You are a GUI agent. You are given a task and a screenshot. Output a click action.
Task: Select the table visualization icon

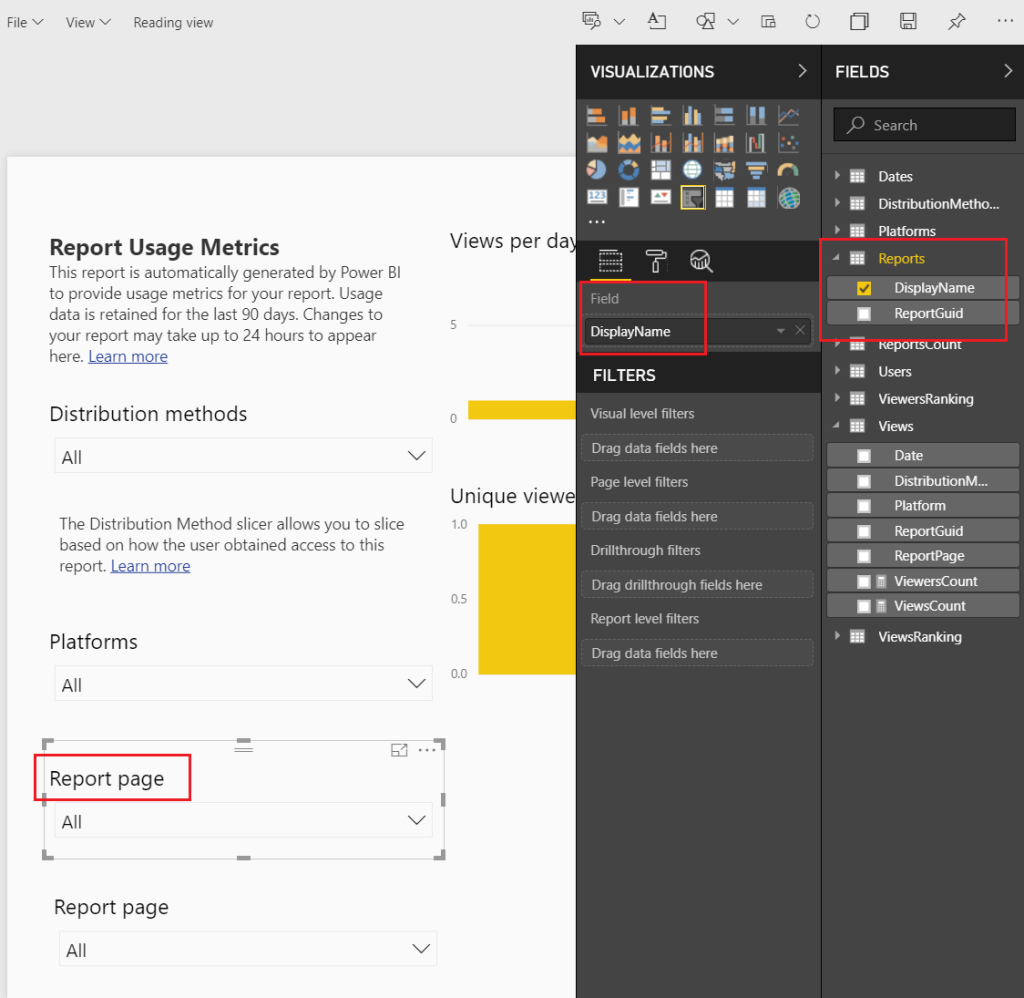(724, 196)
